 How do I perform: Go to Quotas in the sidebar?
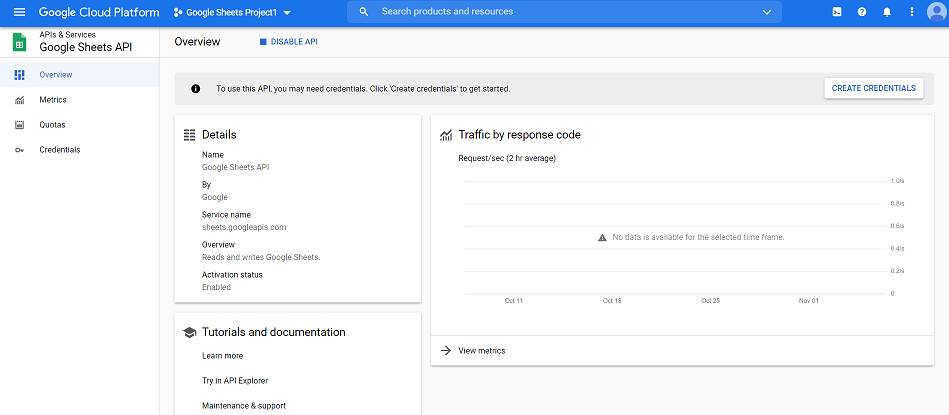pos(52,125)
